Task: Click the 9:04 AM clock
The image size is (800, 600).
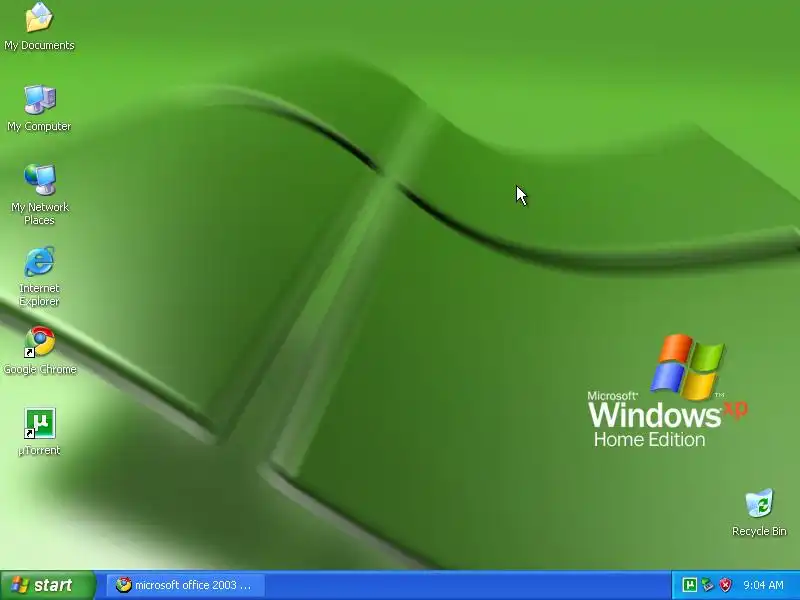Action: coord(763,585)
